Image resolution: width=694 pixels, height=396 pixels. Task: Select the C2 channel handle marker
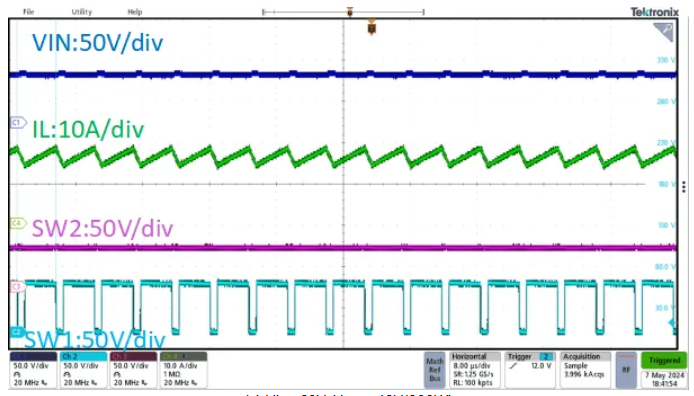[17, 332]
